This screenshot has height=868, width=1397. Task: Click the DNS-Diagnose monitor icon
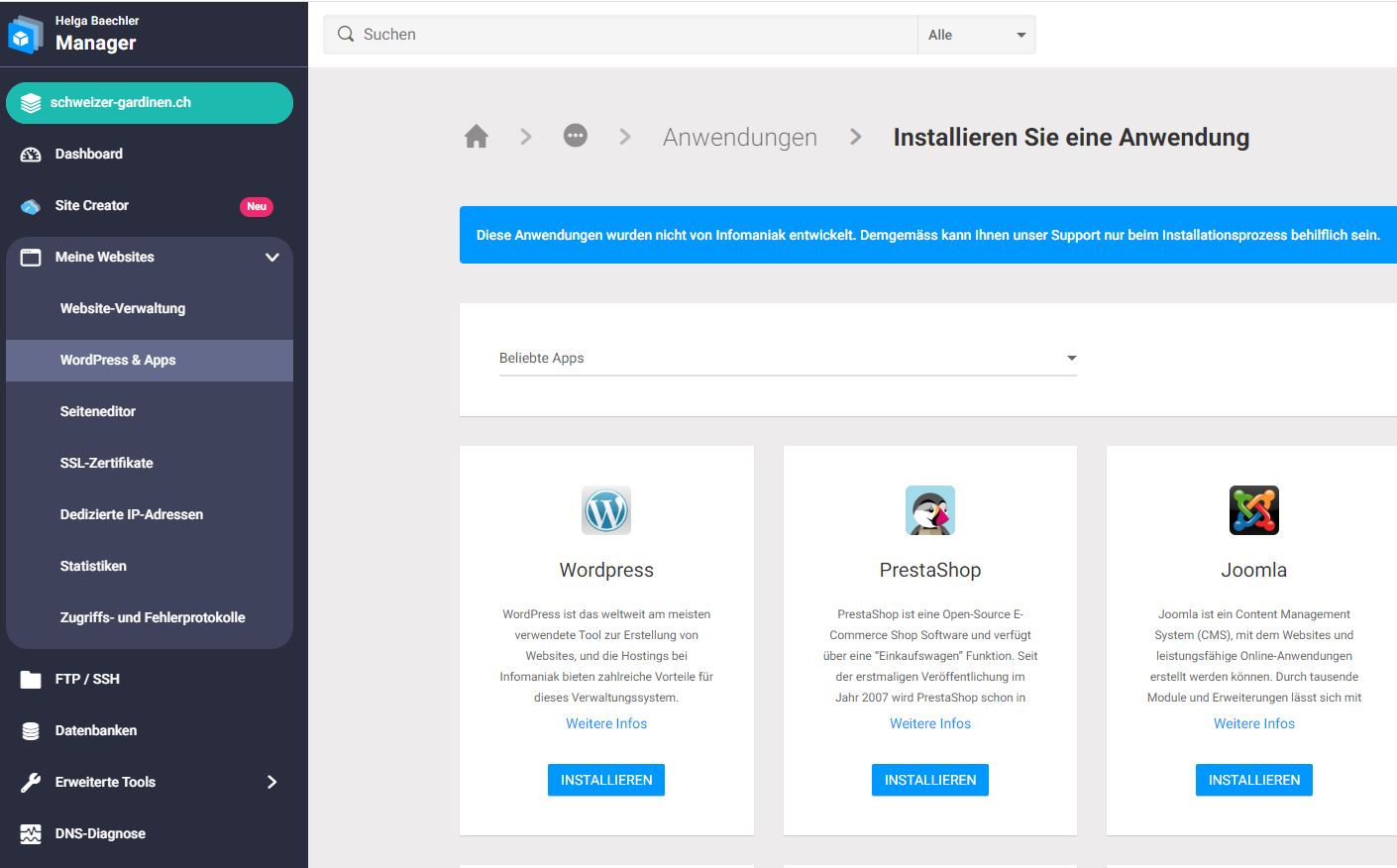[x=31, y=834]
